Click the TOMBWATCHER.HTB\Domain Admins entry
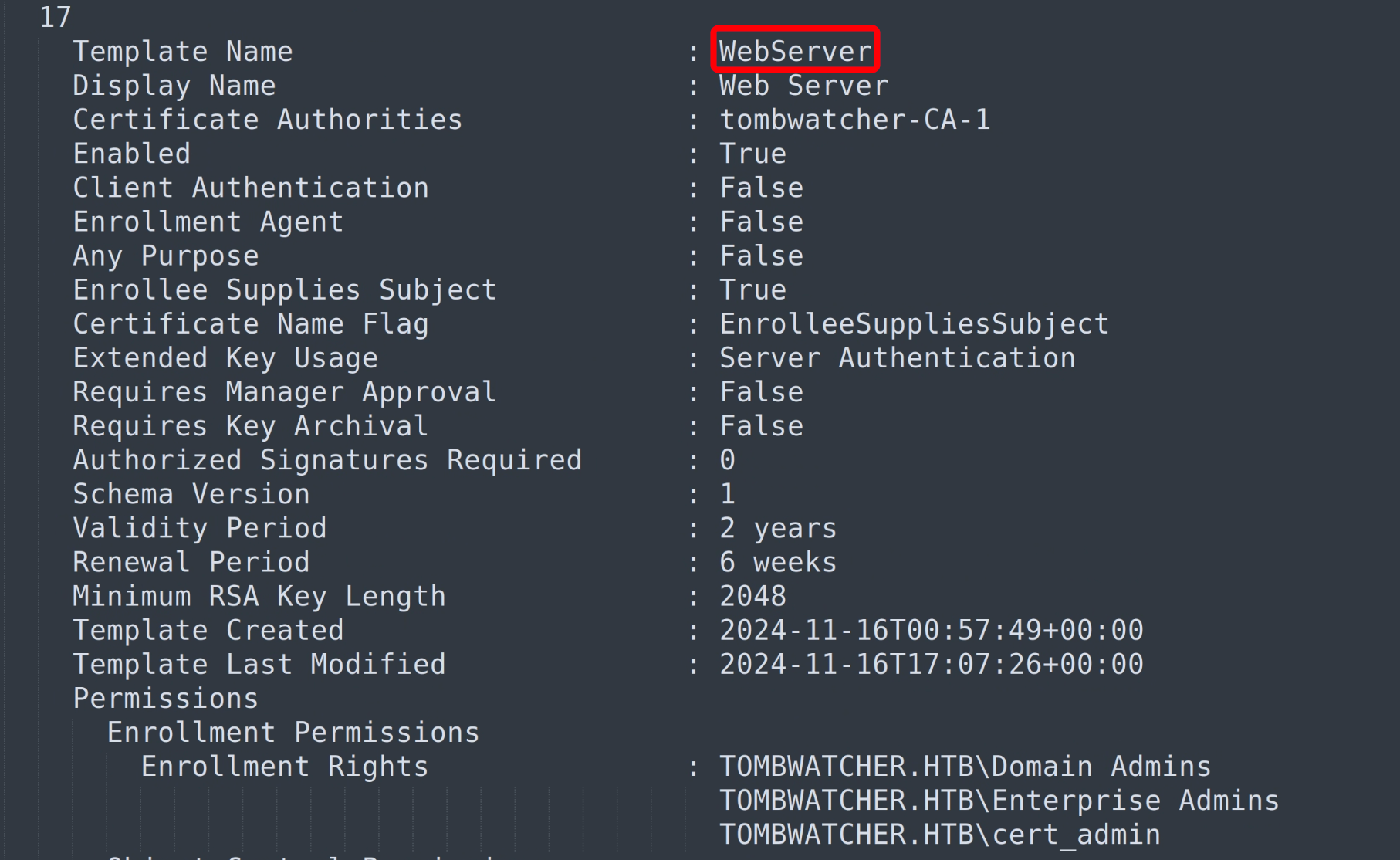This screenshot has height=860, width=1400. (965, 767)
